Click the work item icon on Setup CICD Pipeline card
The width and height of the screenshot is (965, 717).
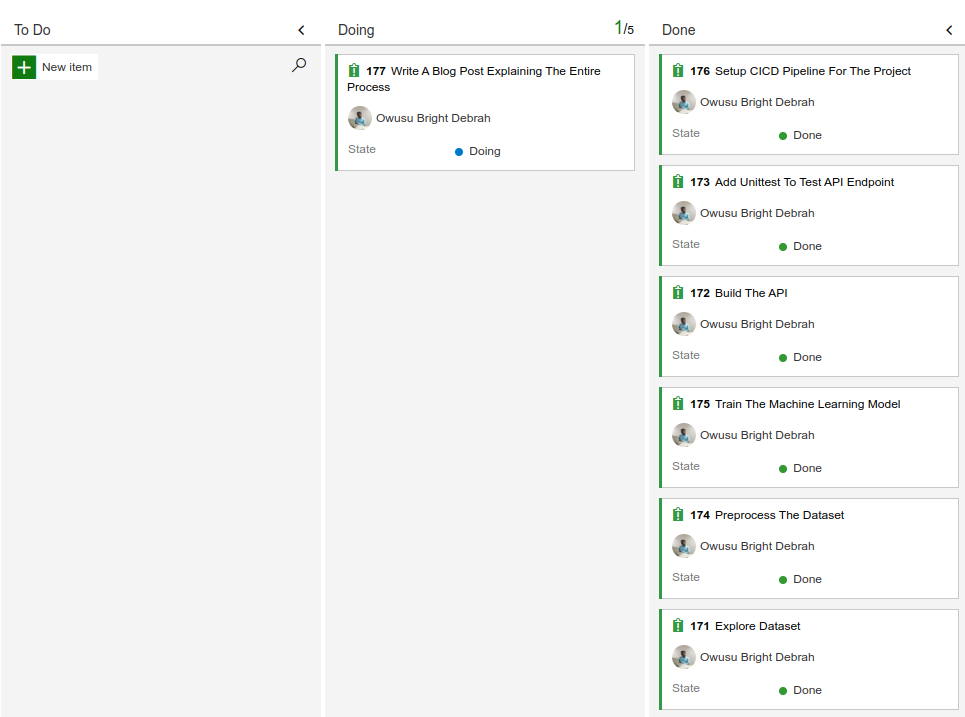click(679, 71)
